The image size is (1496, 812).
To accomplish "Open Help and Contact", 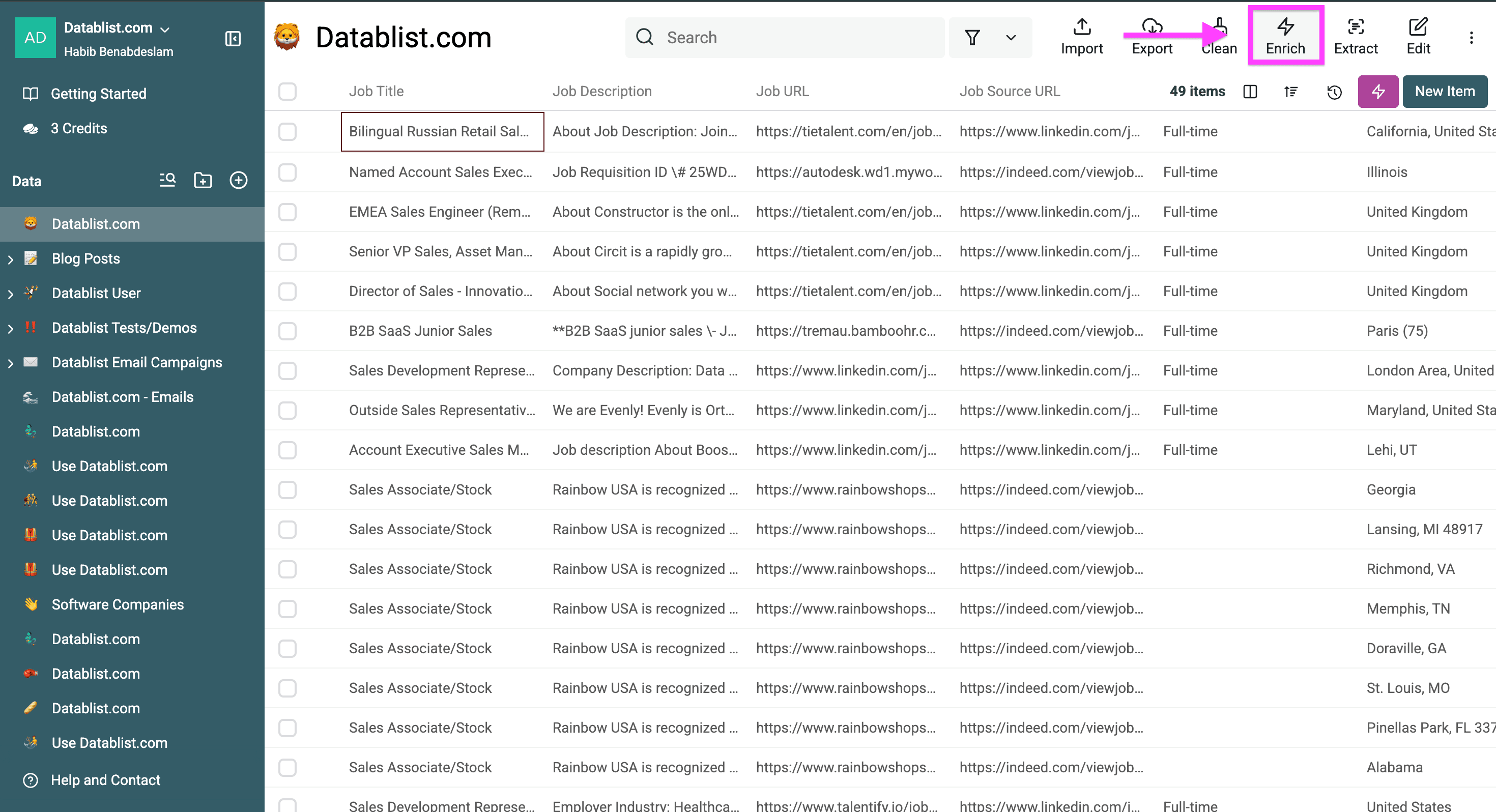I will [x=105, y=780].
